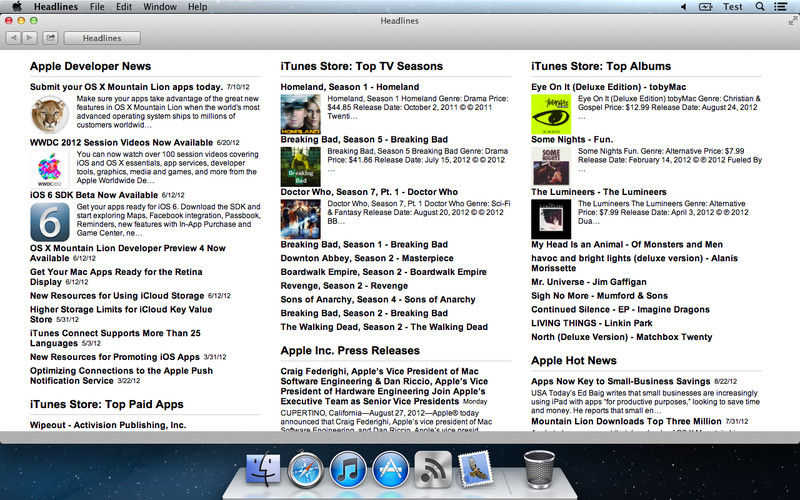Click the Mountain Lion cougar thumbnail
Viewport: 800px width, 500px height.
click(50, 114)
